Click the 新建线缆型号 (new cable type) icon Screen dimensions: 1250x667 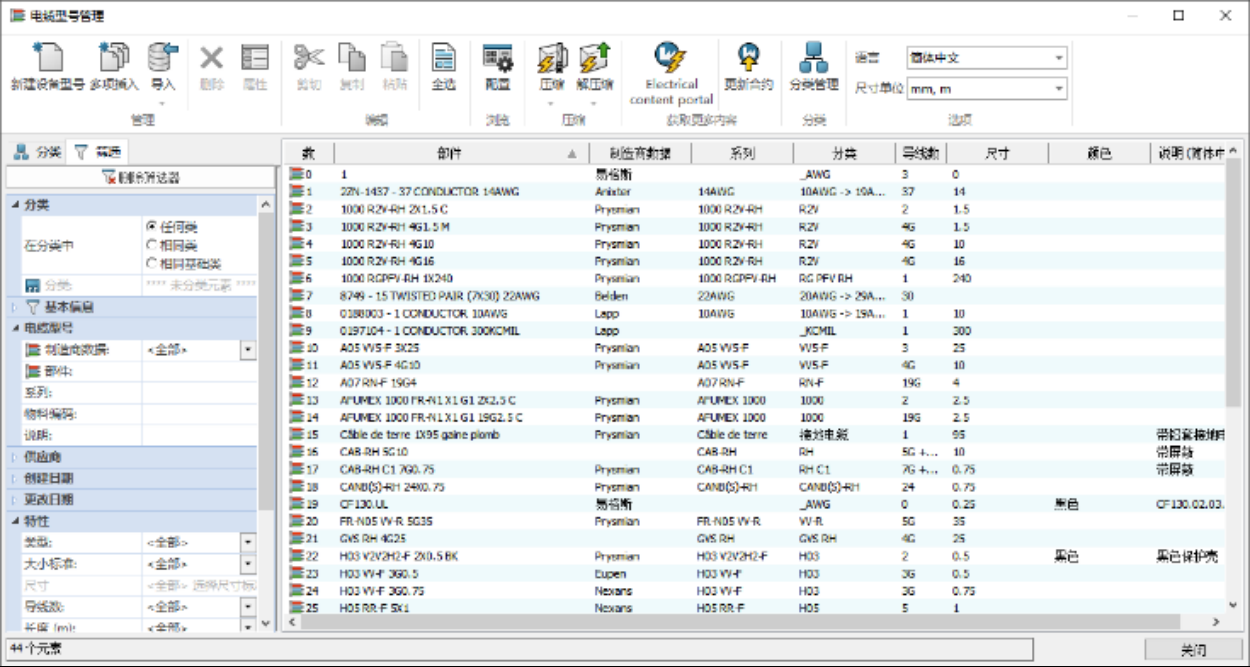[x=47, y=60]
